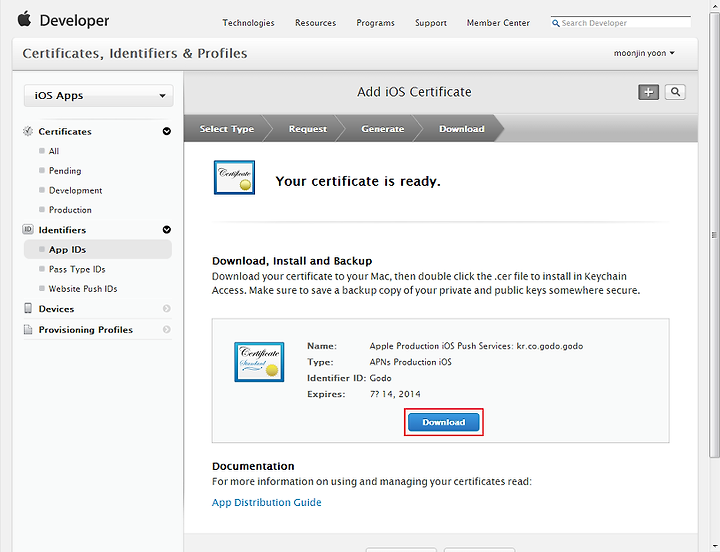Expand the Devices section arrow
Screen dimensions: 720x552
tap(167, 309)
